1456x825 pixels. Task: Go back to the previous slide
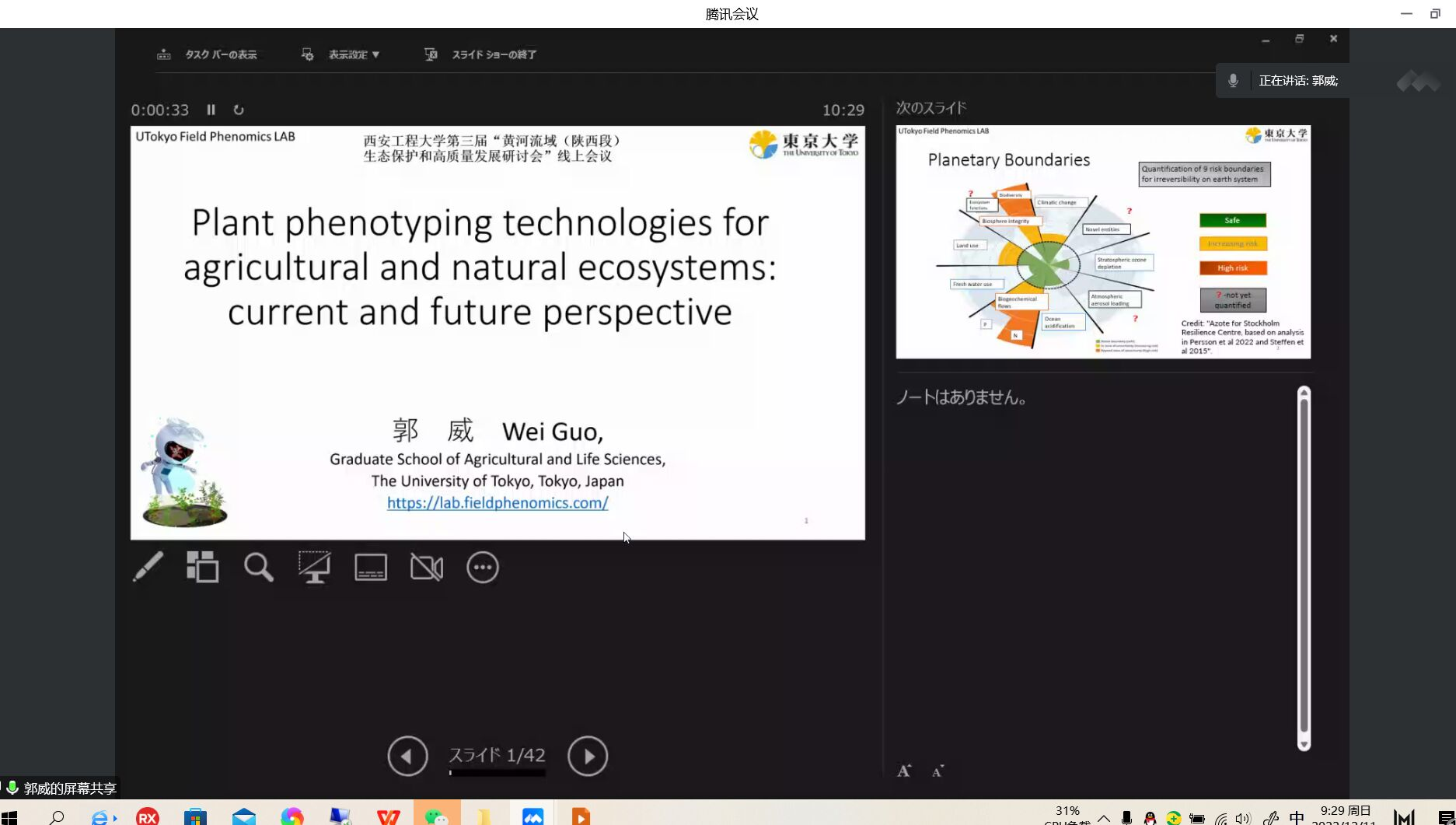click(x=408, y=756)
